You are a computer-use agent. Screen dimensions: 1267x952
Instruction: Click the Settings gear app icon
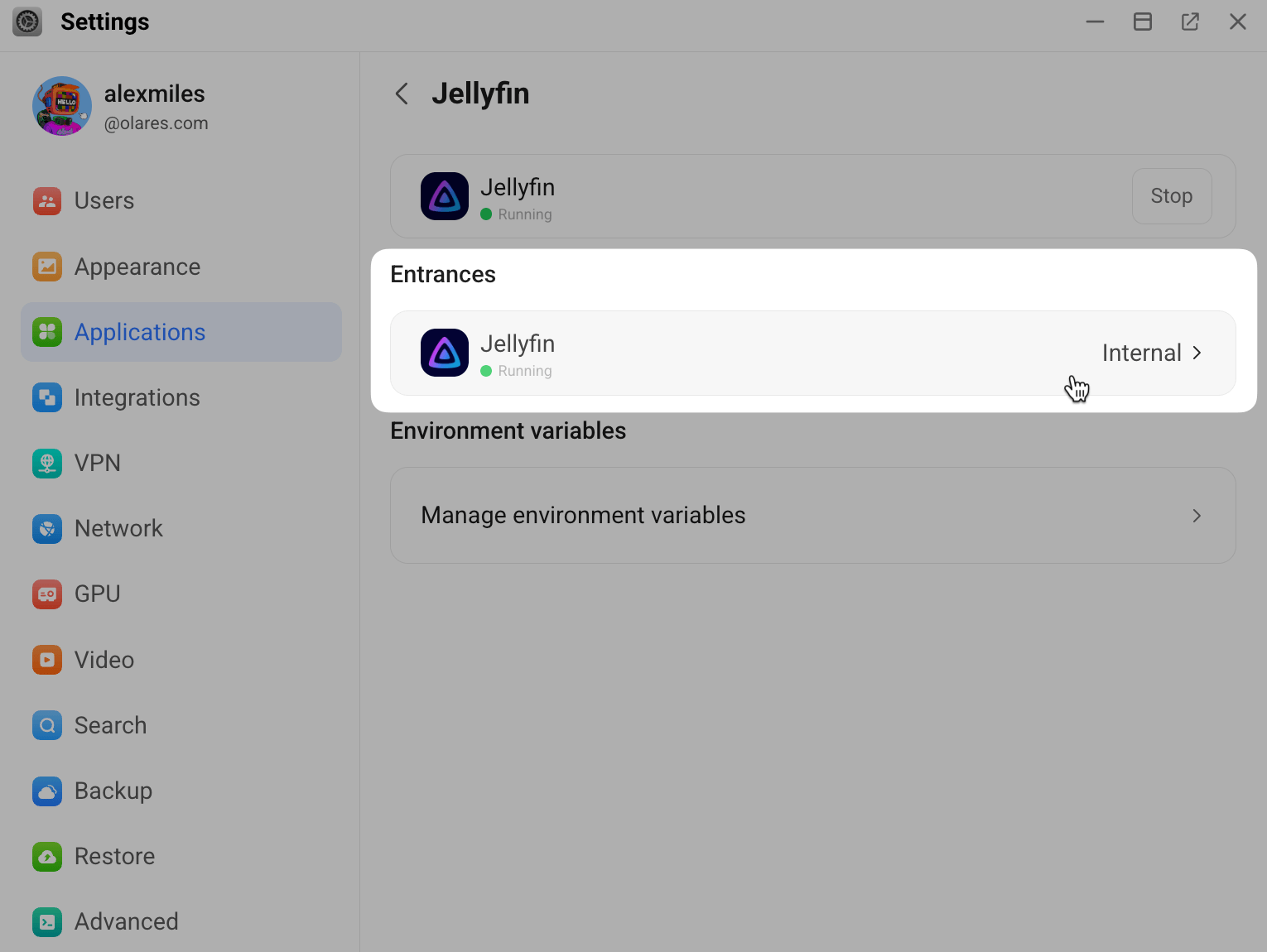pyautogui.click(x=27, y=22)
